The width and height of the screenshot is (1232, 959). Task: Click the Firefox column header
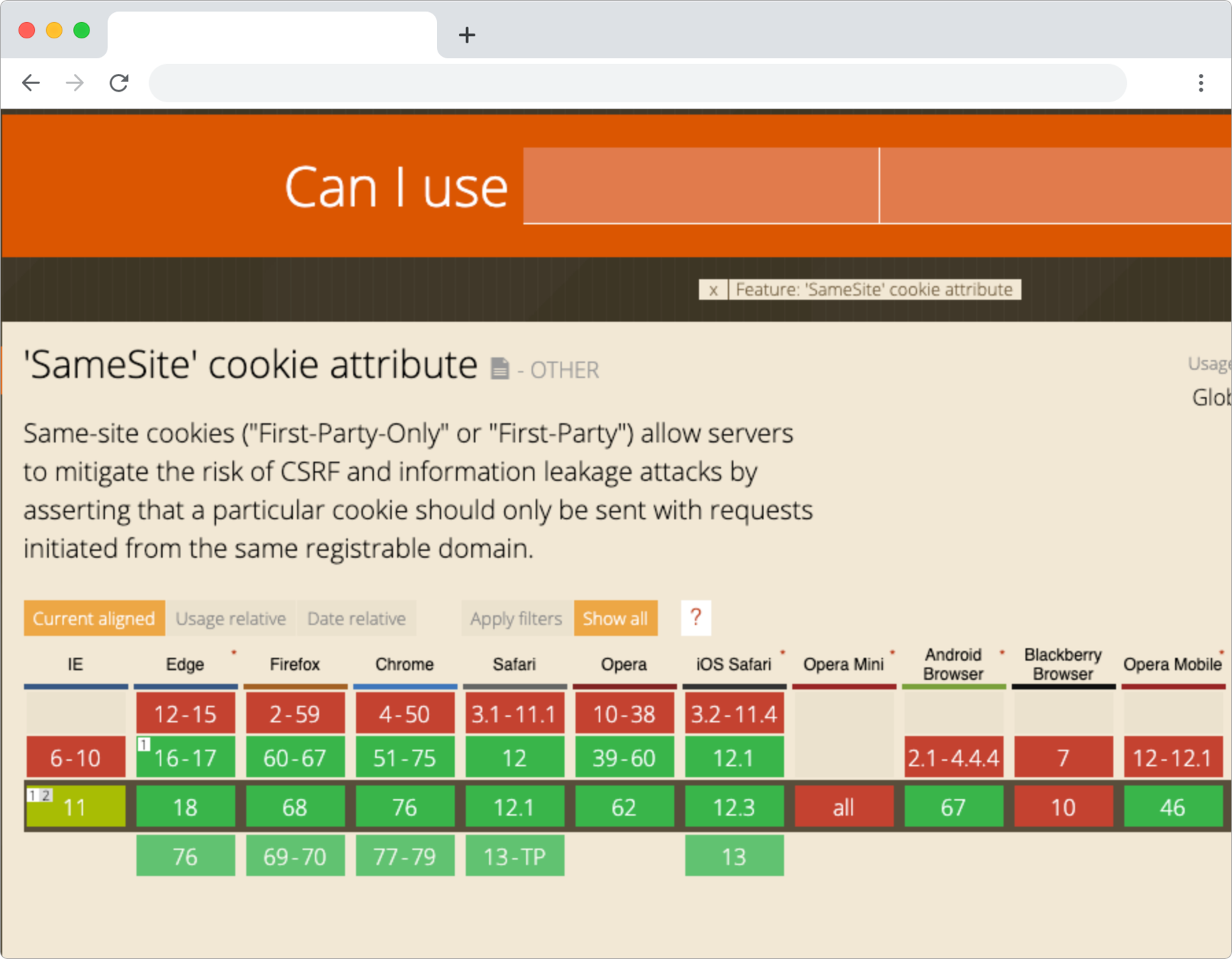pyautogui.click(x=295, y=665)
